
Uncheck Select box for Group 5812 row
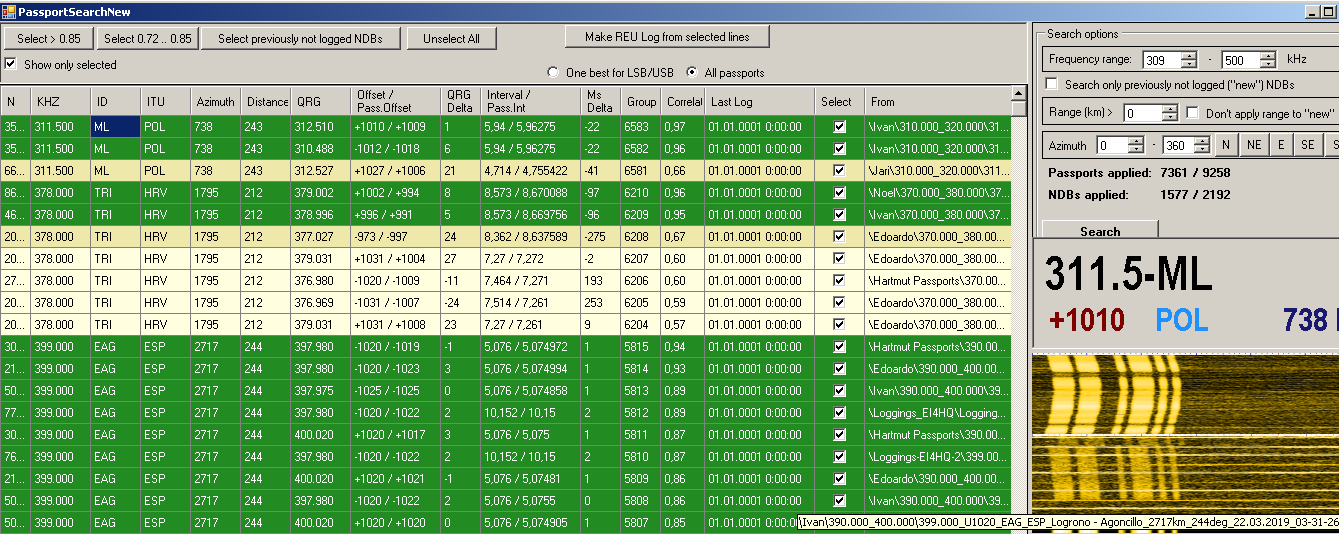[x=840, y=412]
